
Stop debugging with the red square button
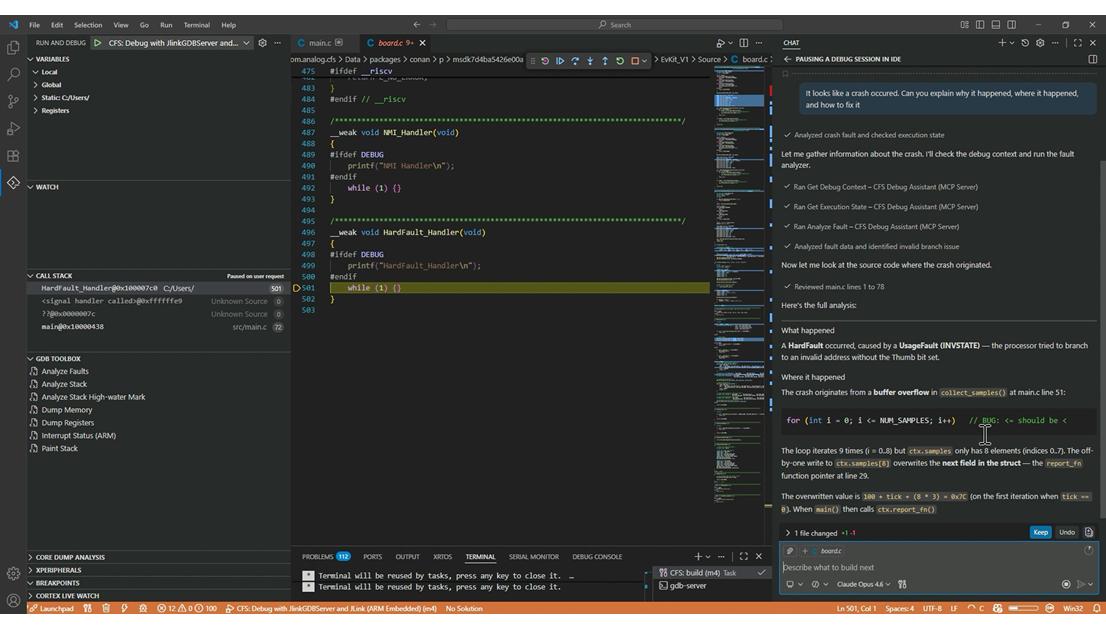tap(635, 61)
